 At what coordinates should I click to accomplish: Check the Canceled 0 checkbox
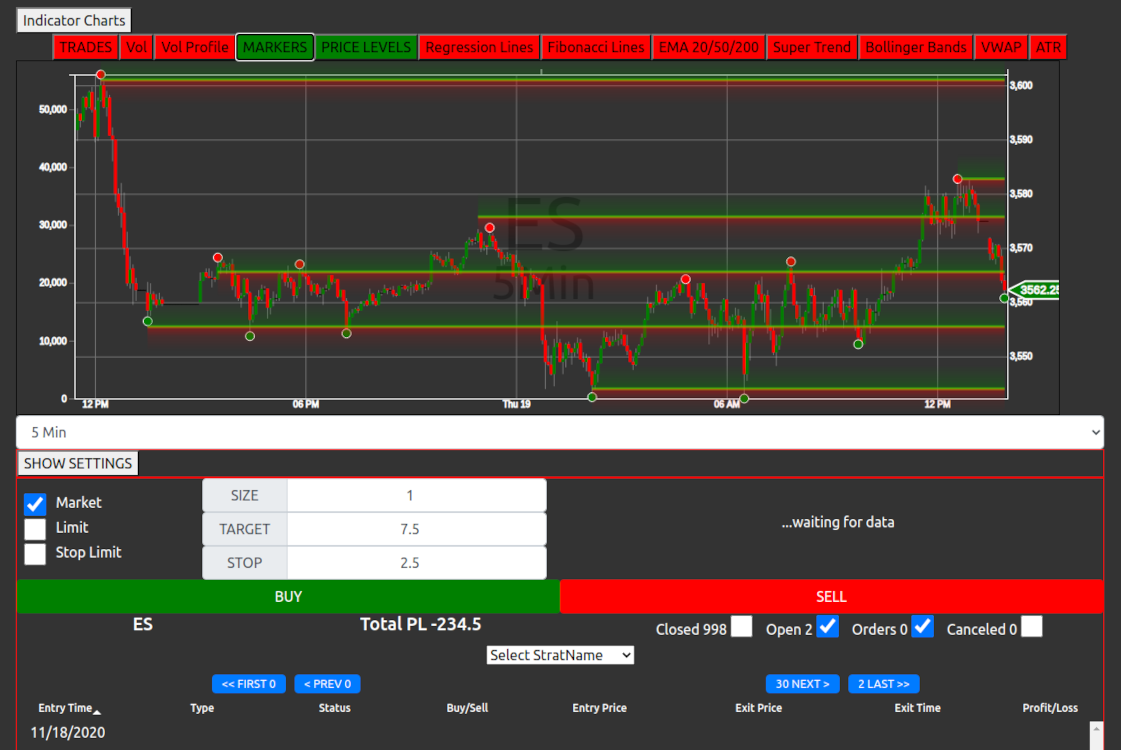point(1032,627)
